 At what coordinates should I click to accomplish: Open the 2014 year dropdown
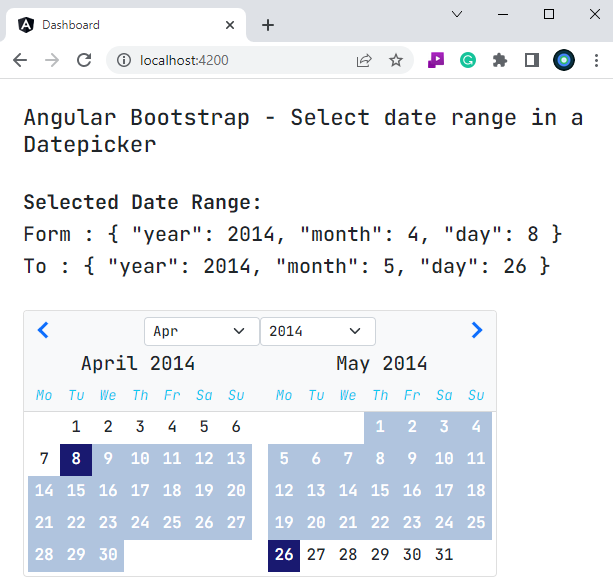coord(318,331)
